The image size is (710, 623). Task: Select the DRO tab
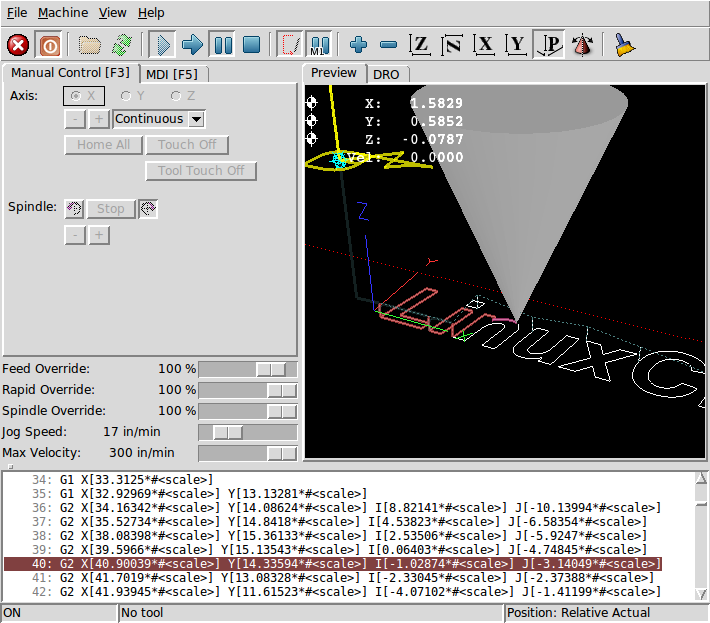[x=386, y=74]
